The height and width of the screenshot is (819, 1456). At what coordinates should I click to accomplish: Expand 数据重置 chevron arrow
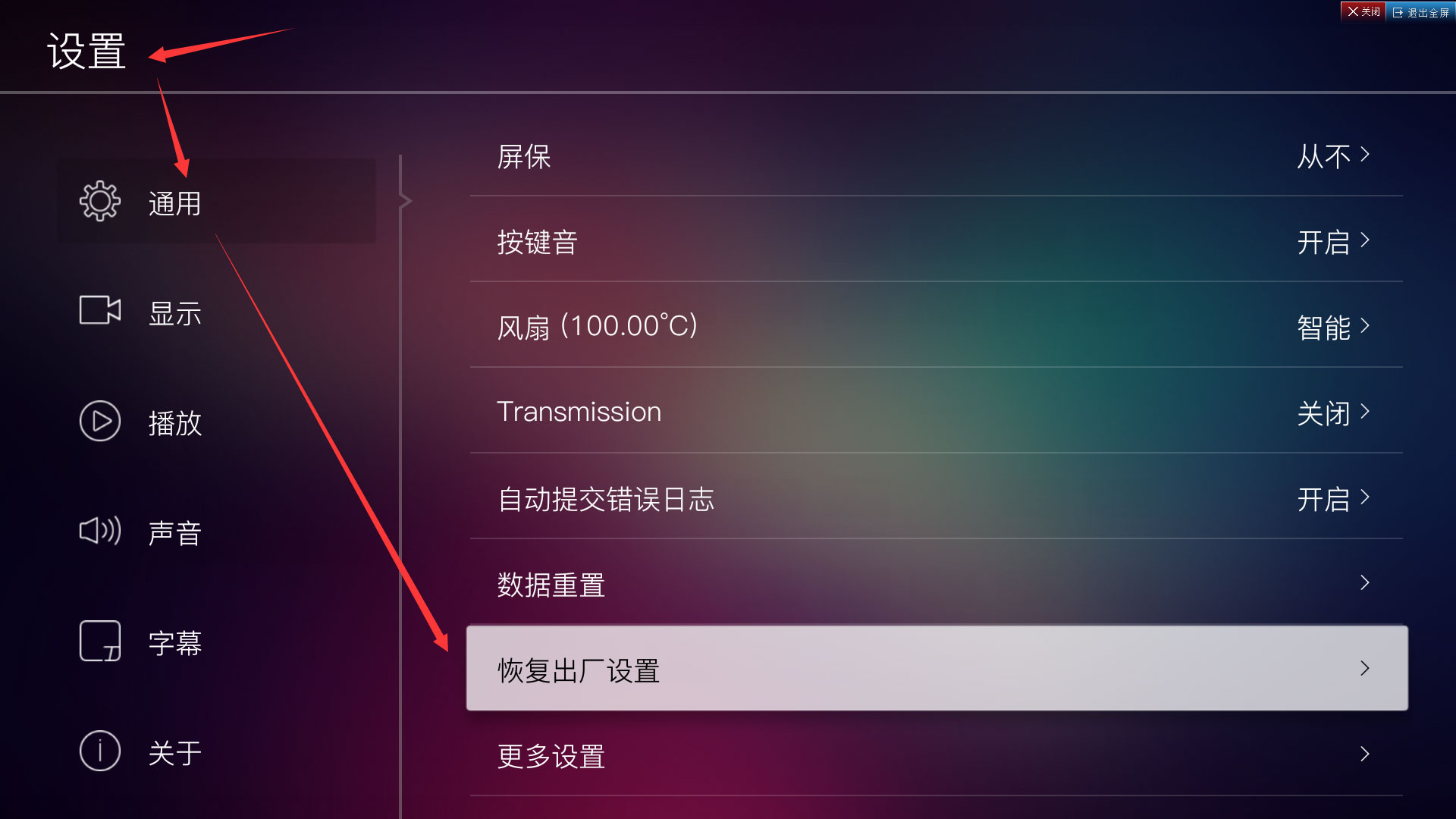coord(1365,582)
